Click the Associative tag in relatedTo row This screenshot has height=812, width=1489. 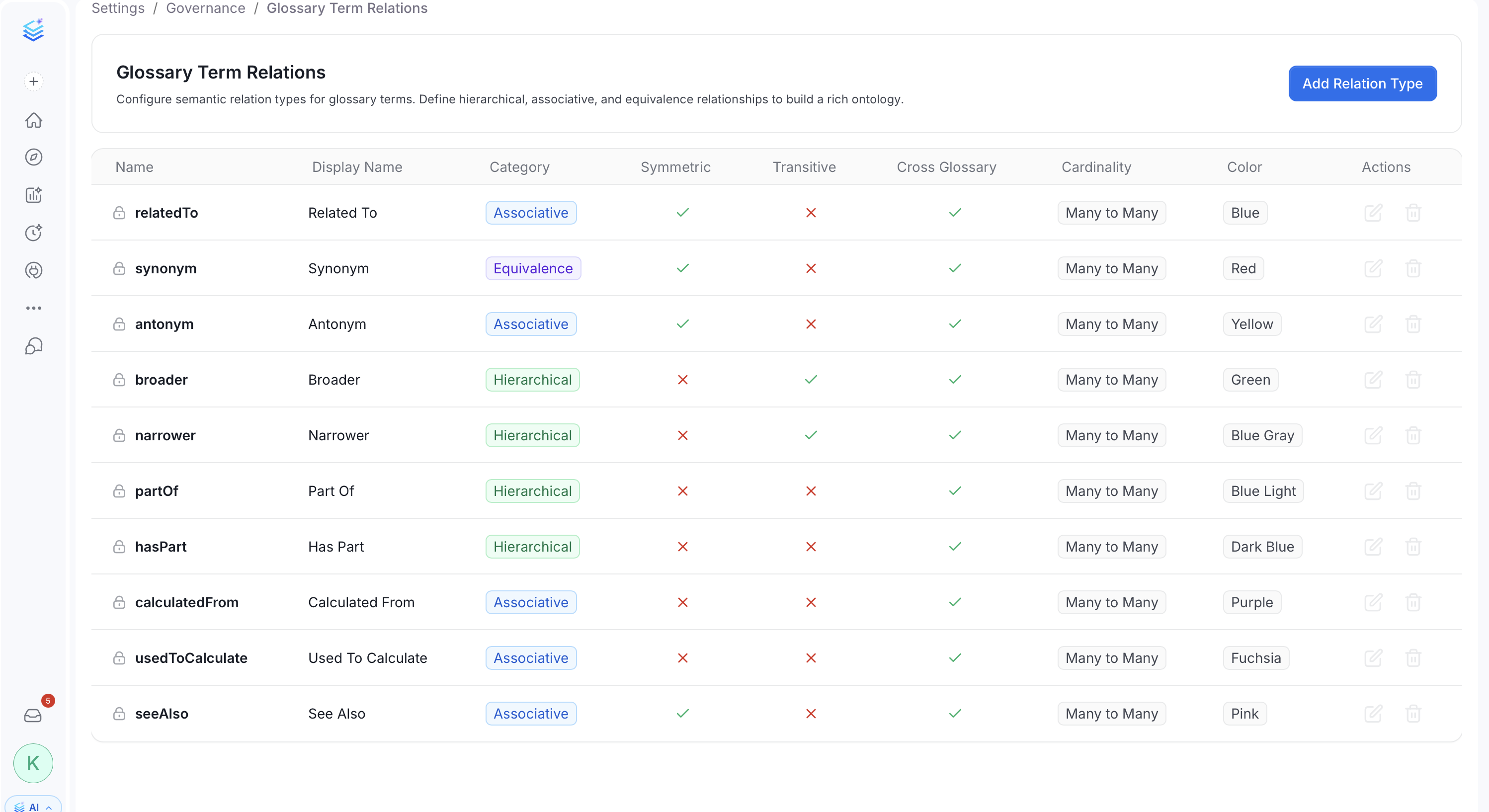531,213
